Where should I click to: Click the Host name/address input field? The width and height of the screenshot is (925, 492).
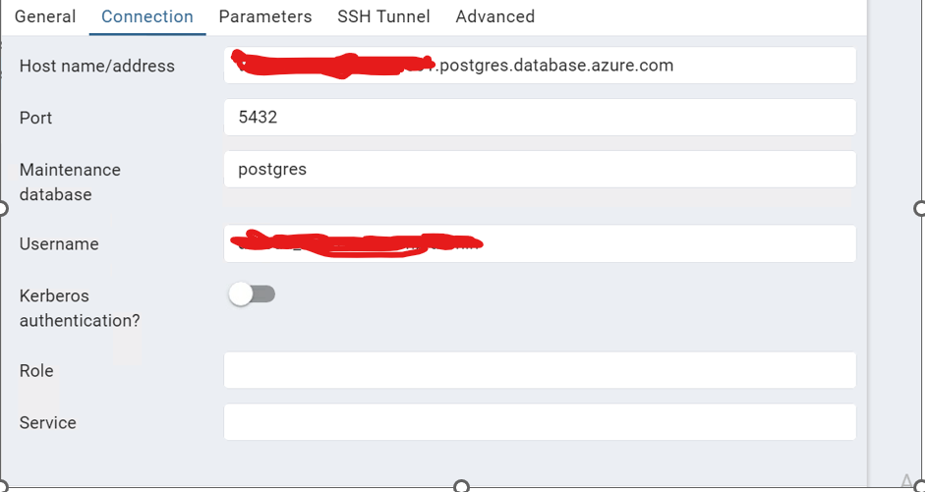coord(540,65)
